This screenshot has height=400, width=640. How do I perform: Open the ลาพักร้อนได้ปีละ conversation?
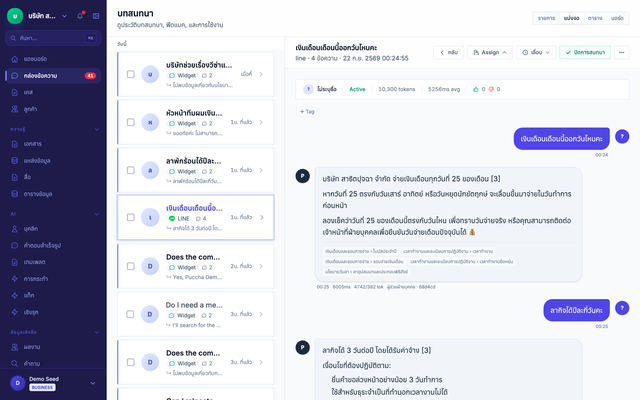tap(196, 170)
